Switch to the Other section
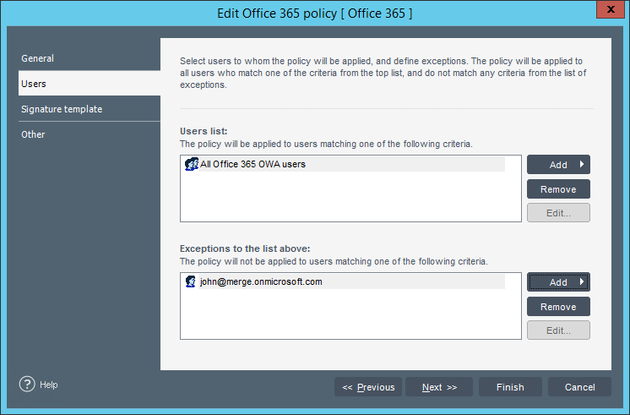The image size is (630, 415). (x=89, y=134)
